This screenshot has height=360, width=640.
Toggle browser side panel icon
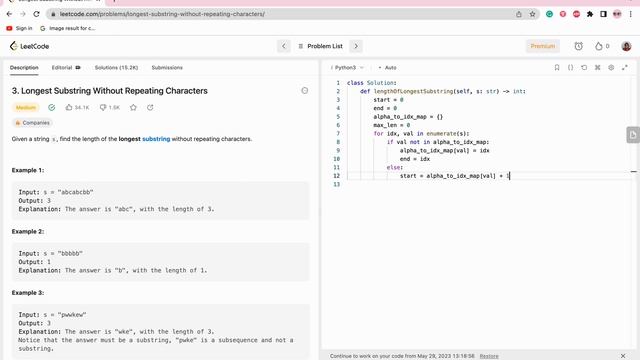click(x=603, y=14)
